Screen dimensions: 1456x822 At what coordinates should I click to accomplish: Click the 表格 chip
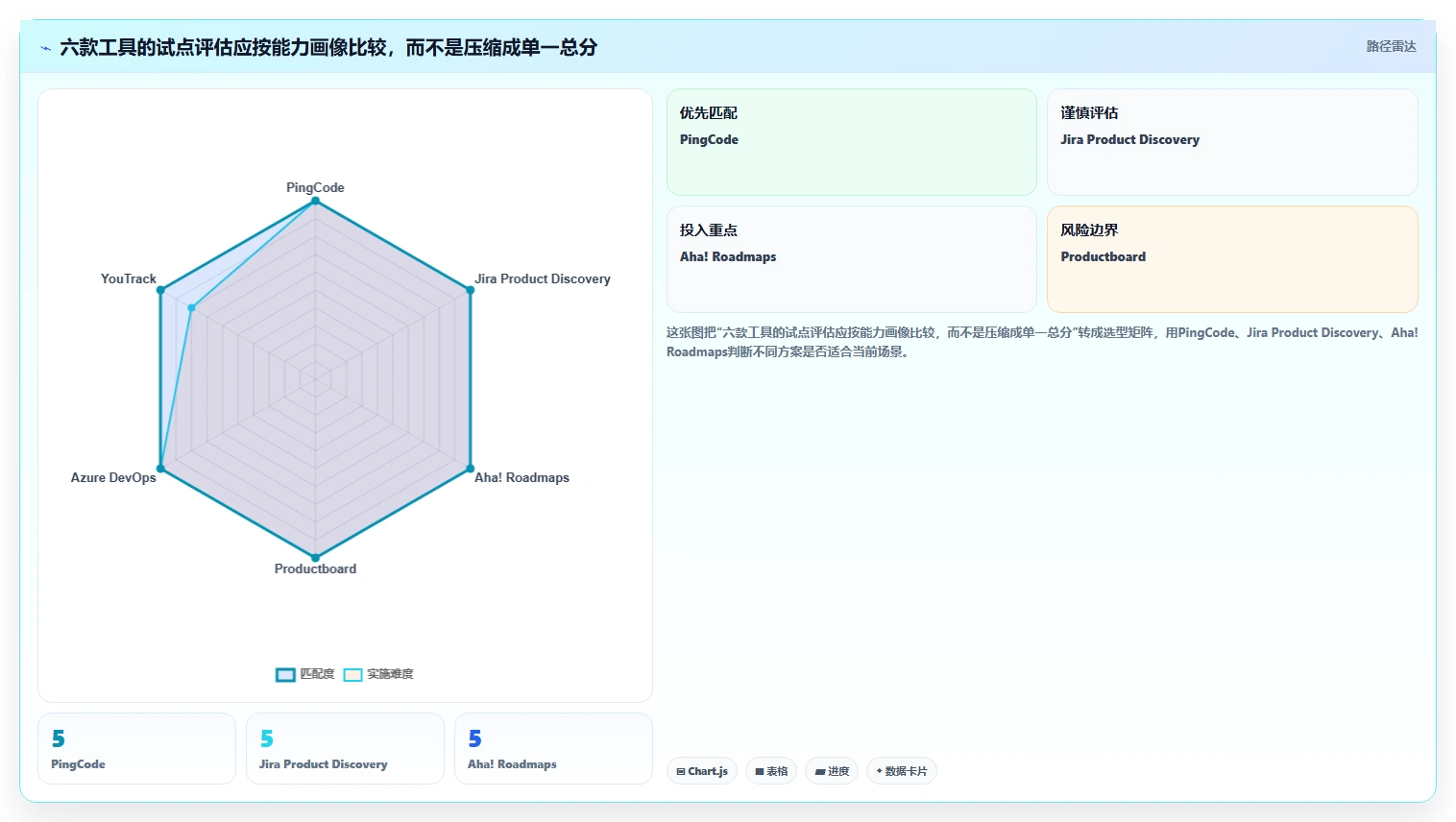click(771, 771)
